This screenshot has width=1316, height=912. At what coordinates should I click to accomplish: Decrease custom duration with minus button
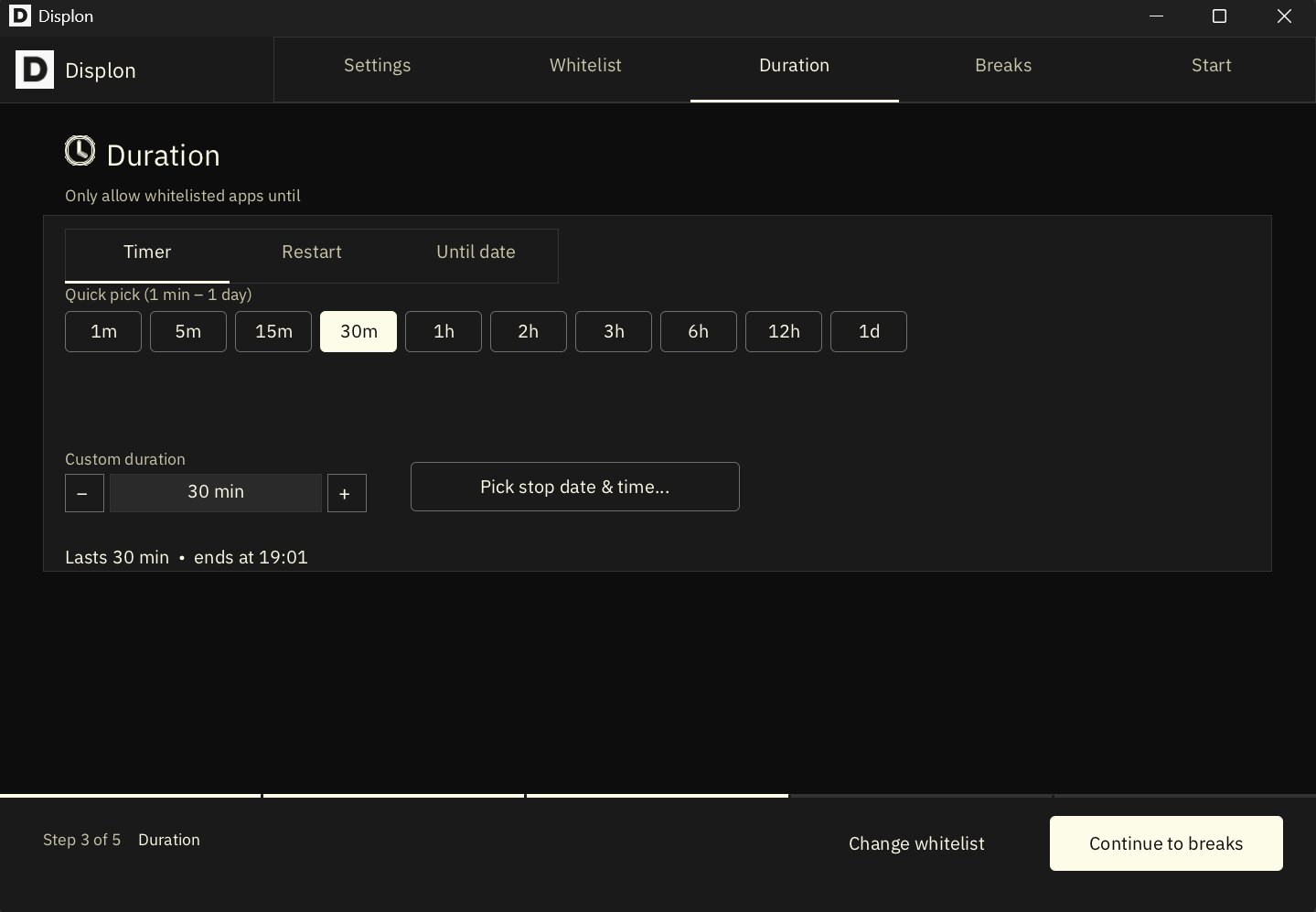click(x=84, y=493)
